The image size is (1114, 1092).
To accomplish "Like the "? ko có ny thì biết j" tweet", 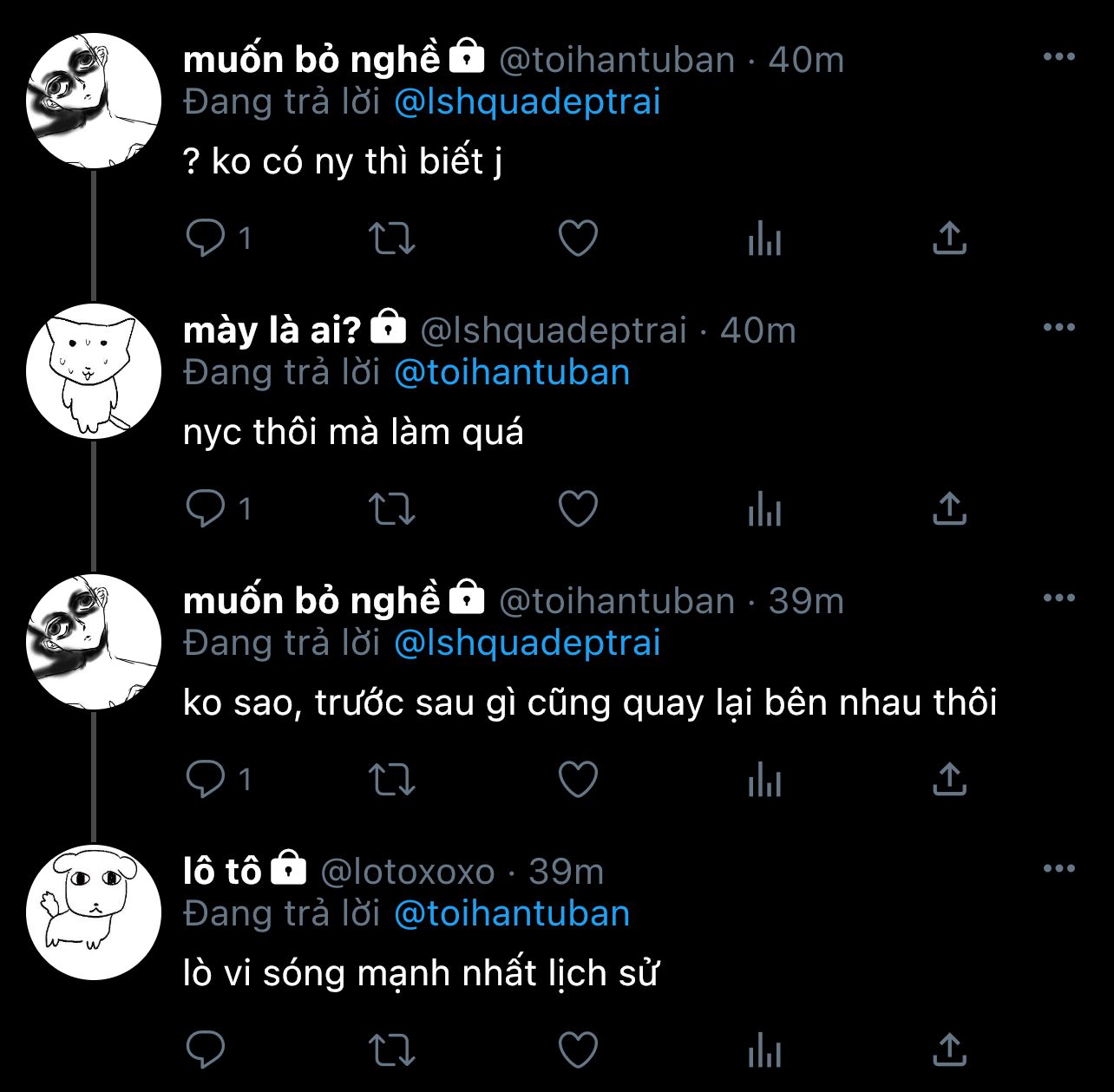I will click(x=578, y=238).
